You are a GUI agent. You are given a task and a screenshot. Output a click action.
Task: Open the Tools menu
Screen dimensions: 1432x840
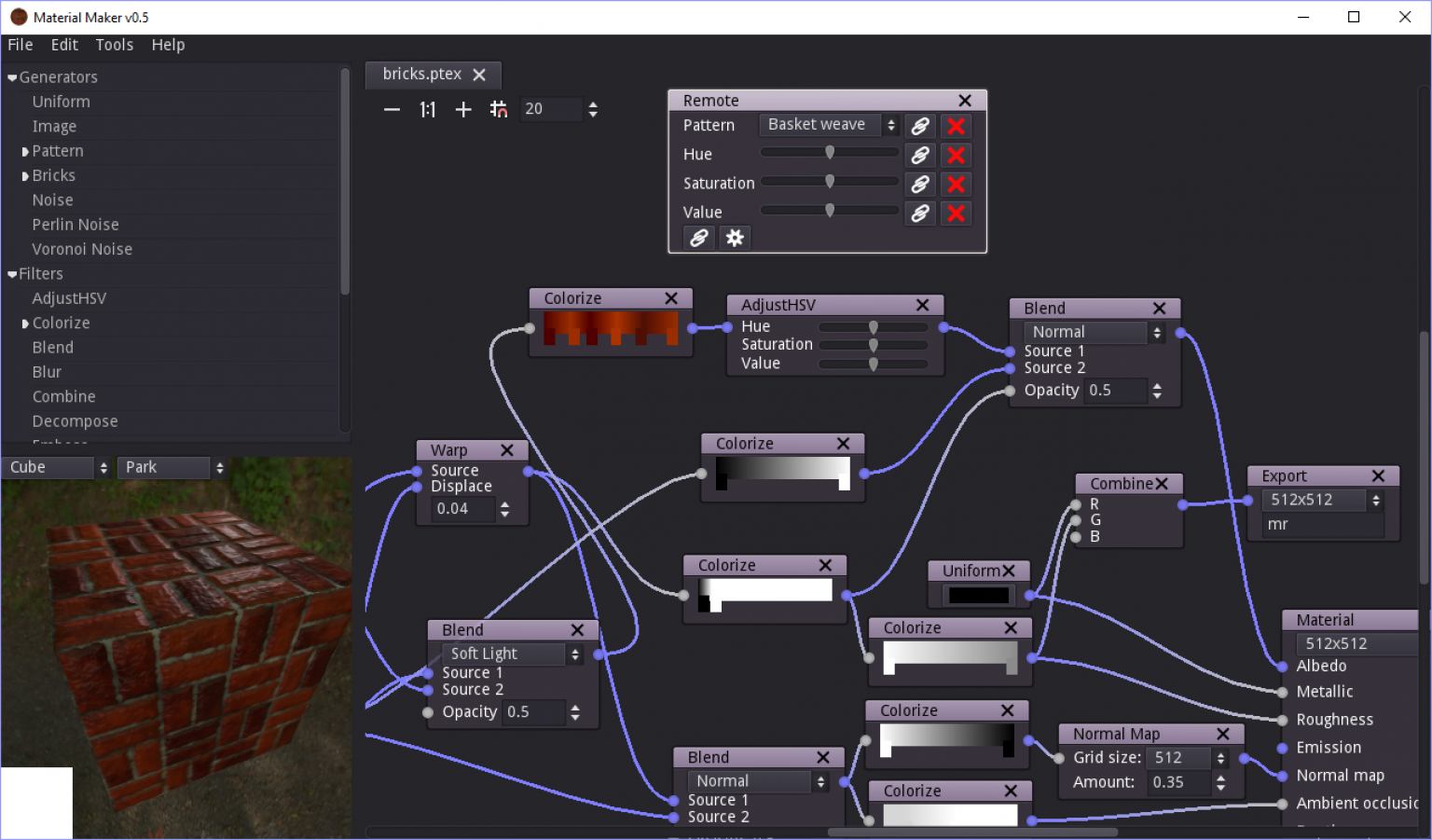pos(114,45)
